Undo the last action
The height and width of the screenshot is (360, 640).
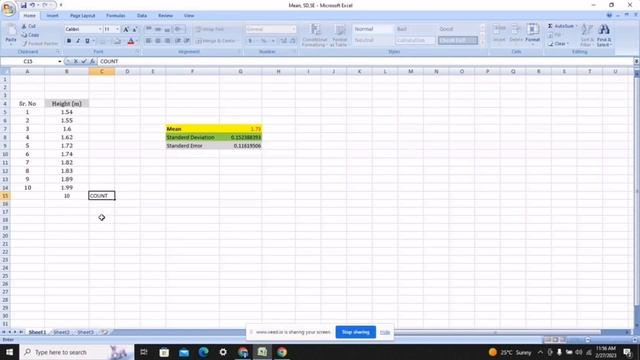32,5
